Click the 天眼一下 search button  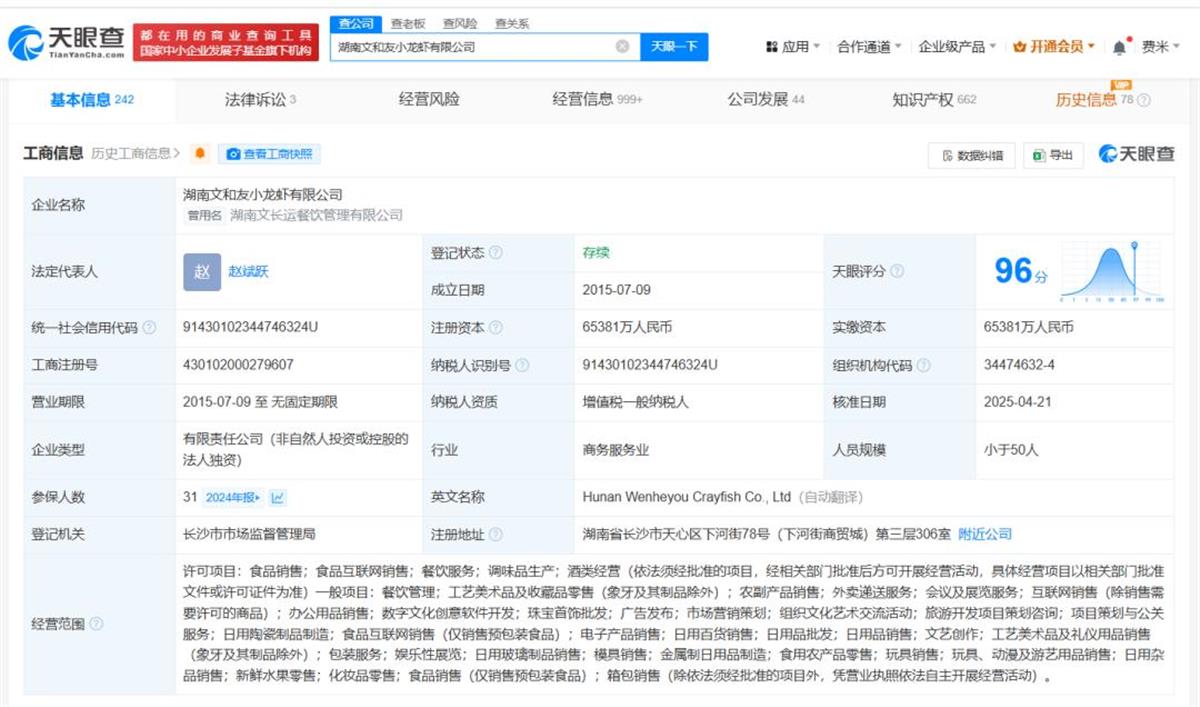pos(673,46)
